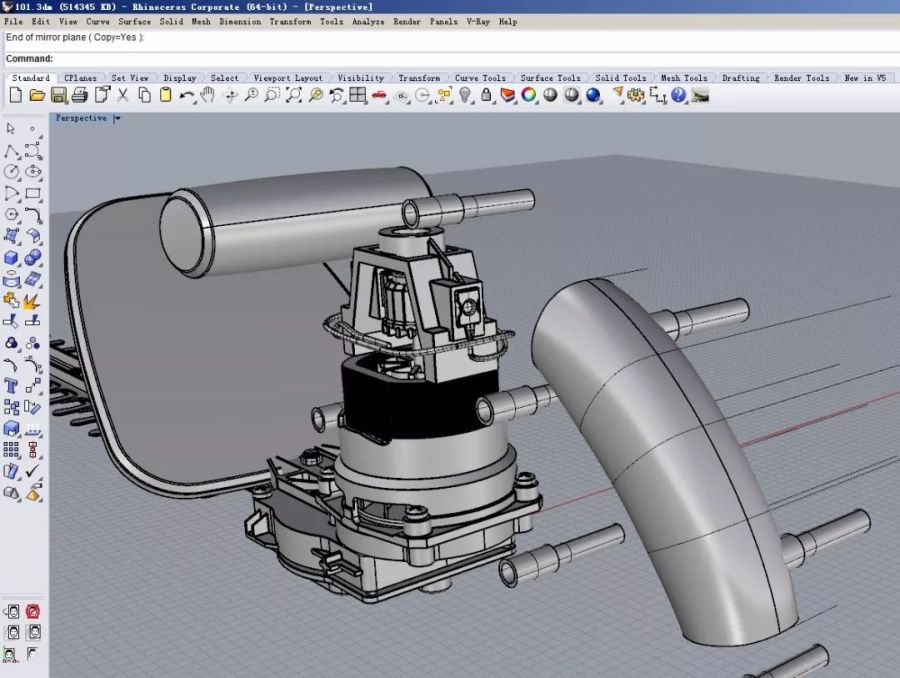The height and width of the screenshot is (678, 900).
Task: Click the Perspective viewport title label
Action: coord(81,118)
